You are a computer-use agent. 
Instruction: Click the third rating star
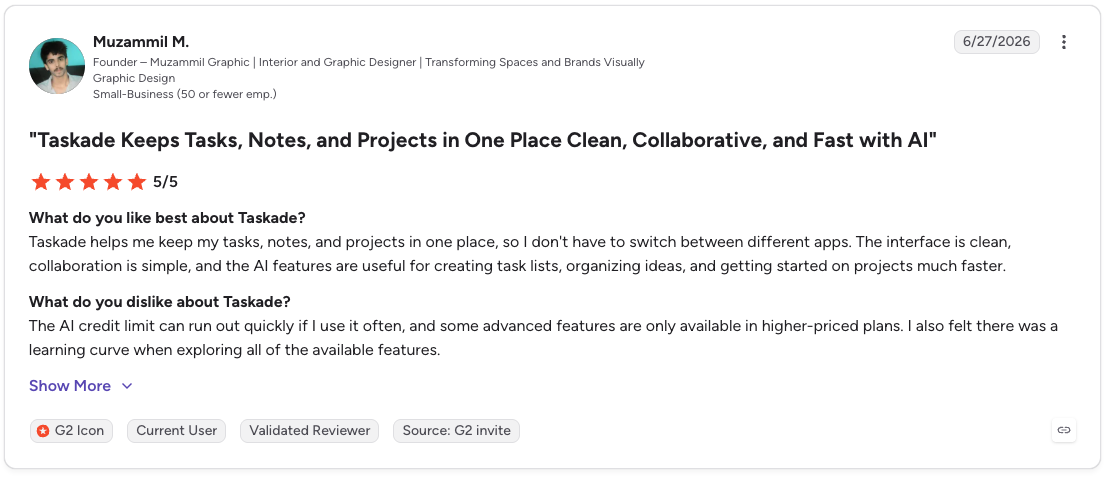pos(89,182)
